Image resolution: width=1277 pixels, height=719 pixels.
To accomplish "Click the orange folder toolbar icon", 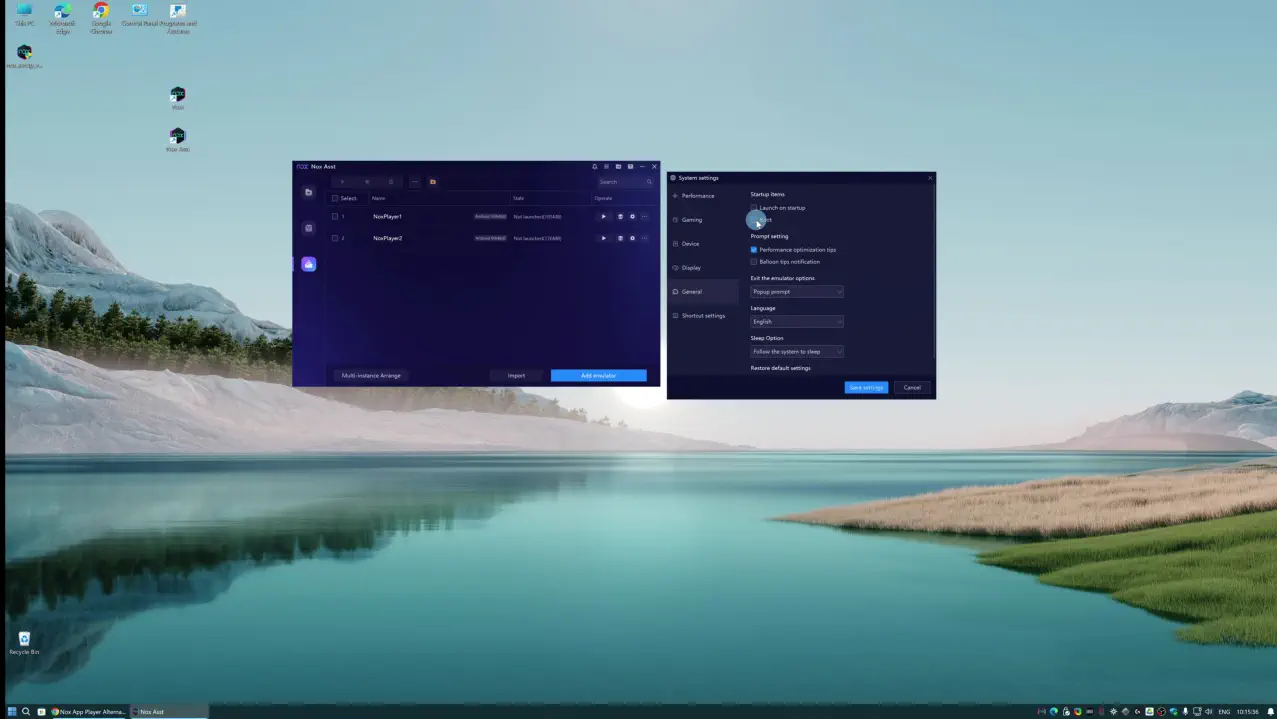I will click(432, 182).
